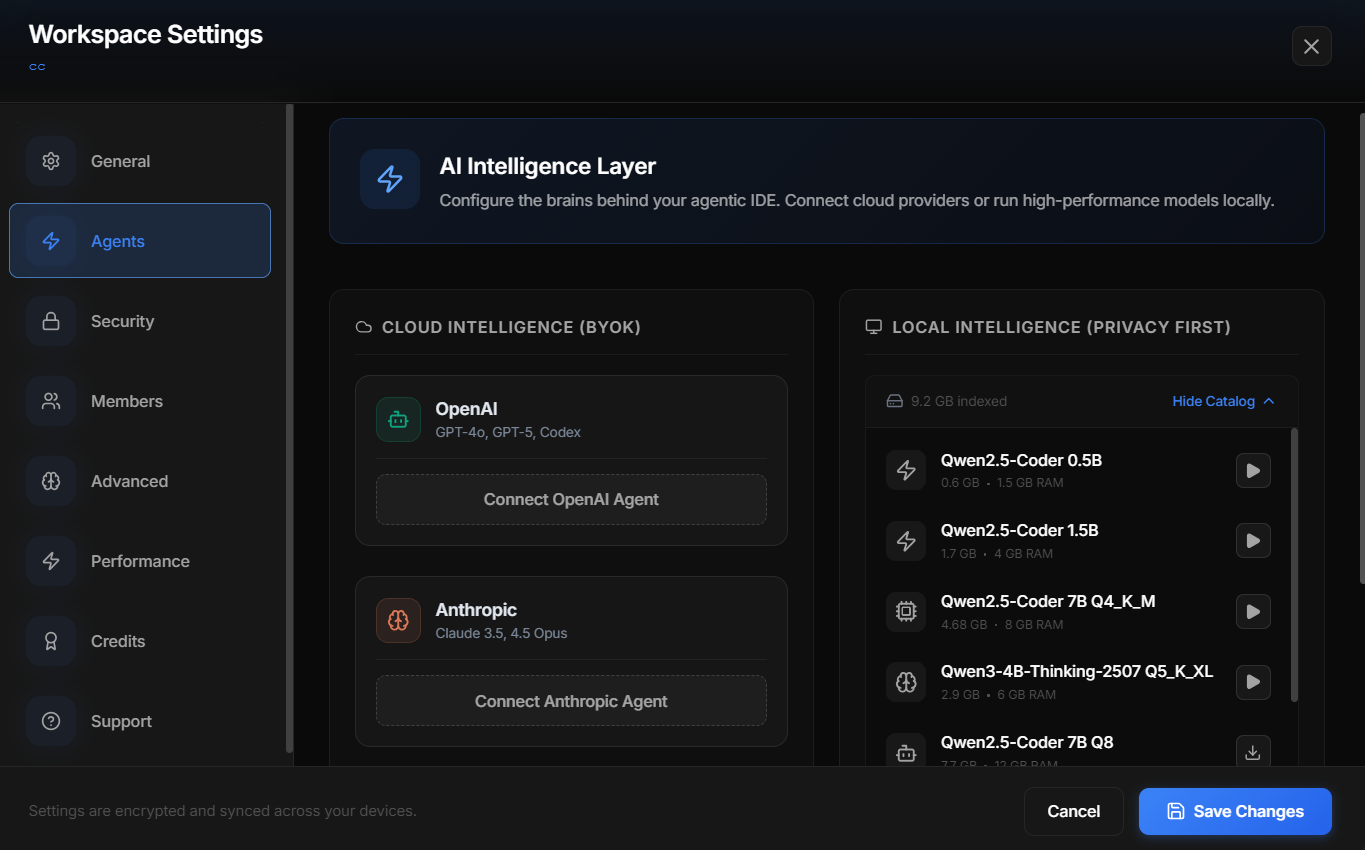Click the Qwen2.5-Coder 7B Q4_K_M chip icon

coord(906,611)
